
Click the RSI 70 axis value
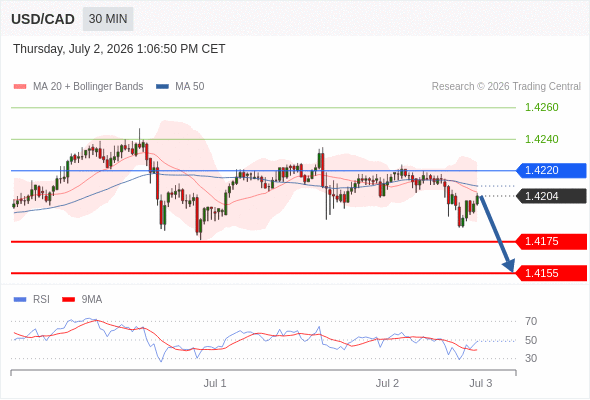click(531, 321)
